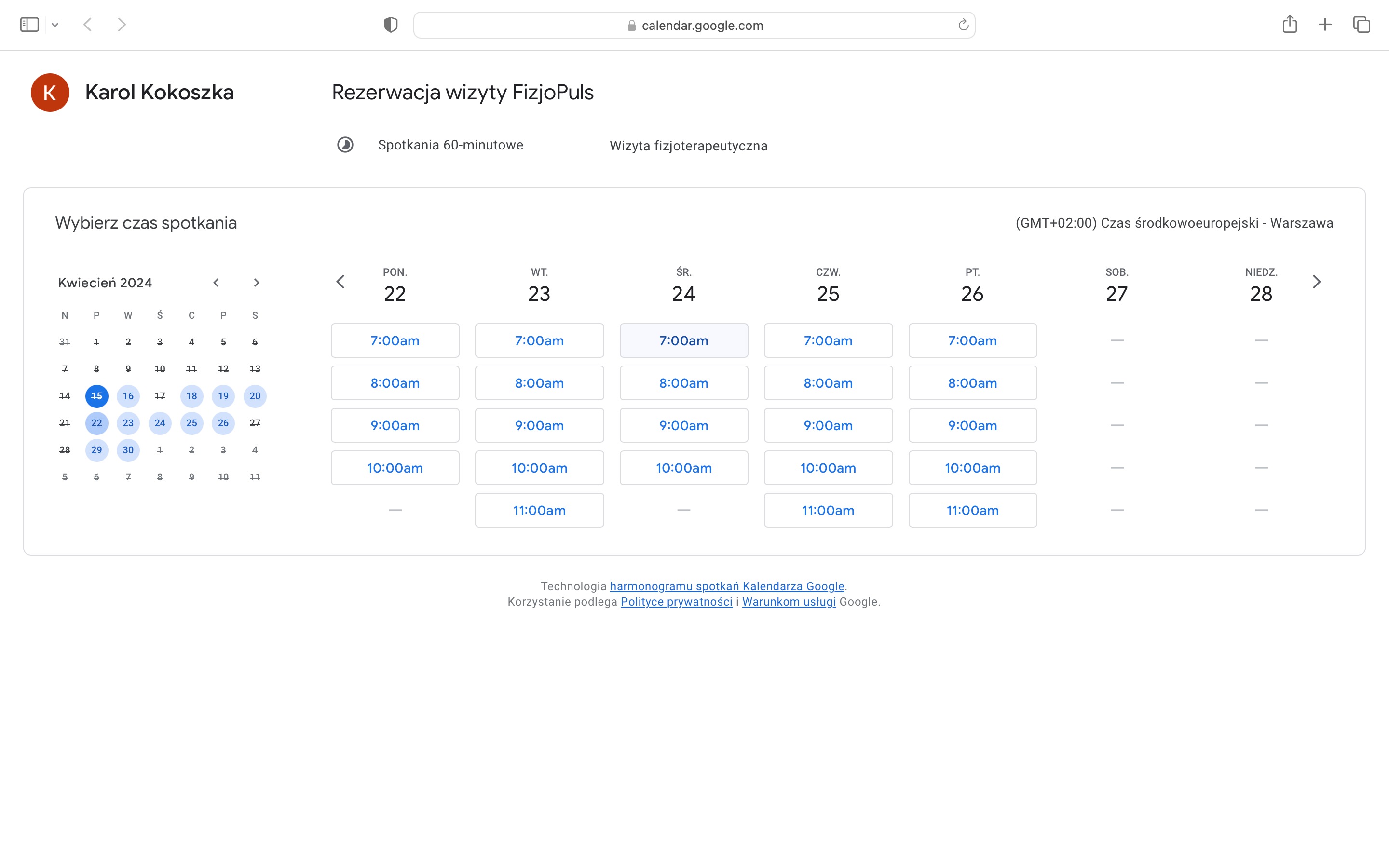Select April 29 in mini calendar
Image resolution: width=1389 pixels, height=868 pixels.
coord(96,450)
